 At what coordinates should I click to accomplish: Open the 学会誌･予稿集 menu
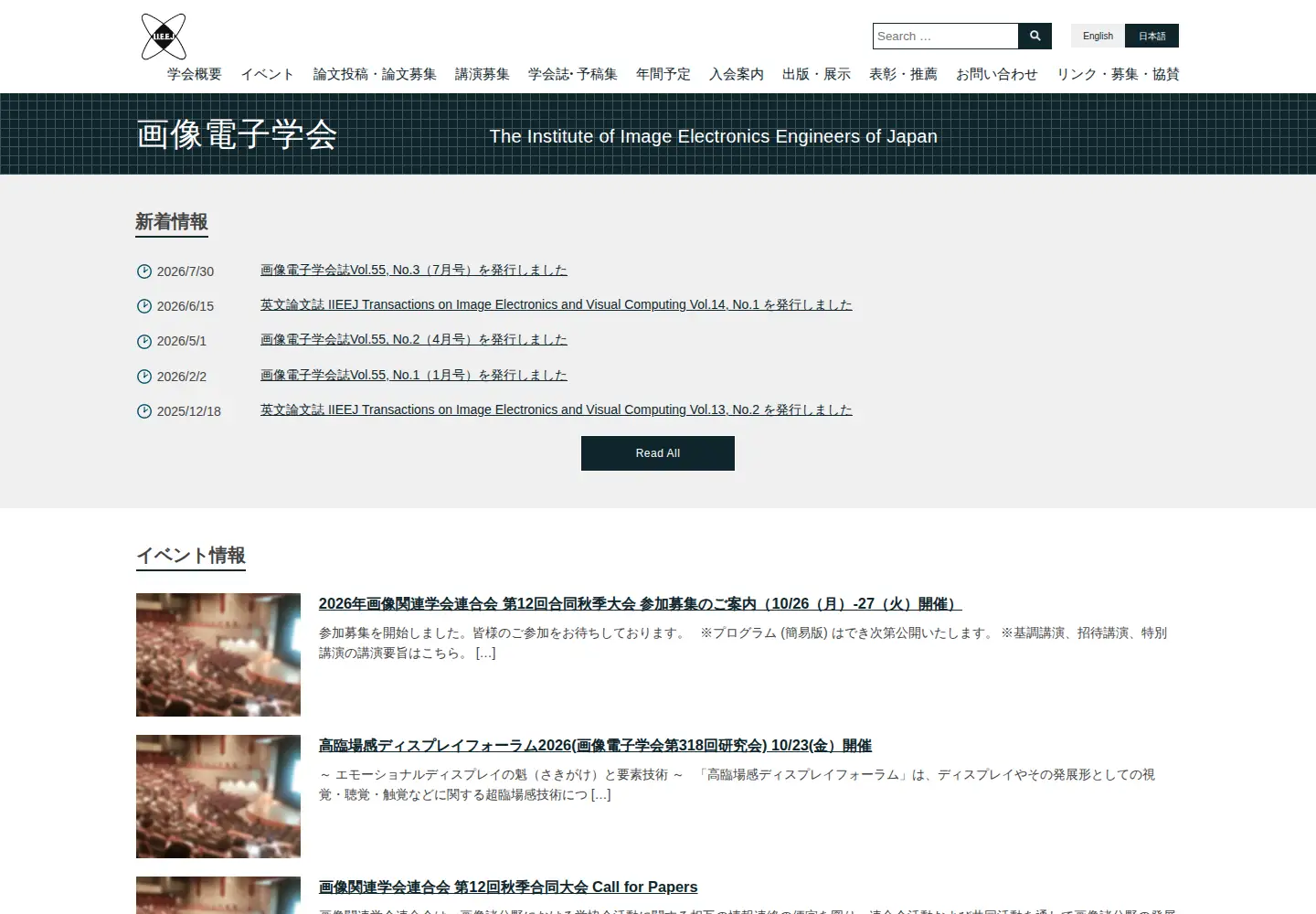573,74
